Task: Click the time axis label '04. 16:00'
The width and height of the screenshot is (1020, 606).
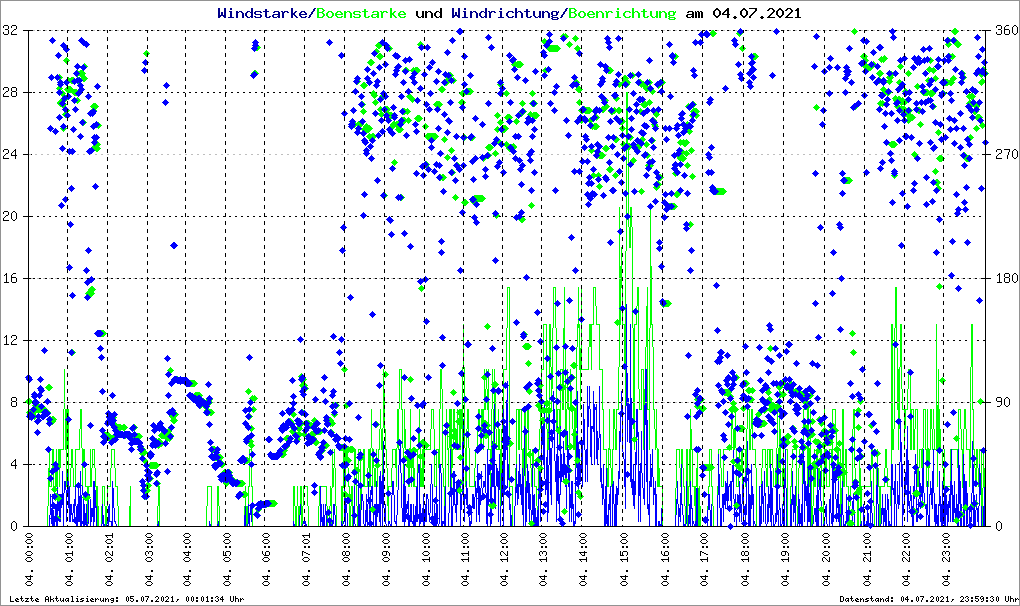Action: click(x=664, y=559)
